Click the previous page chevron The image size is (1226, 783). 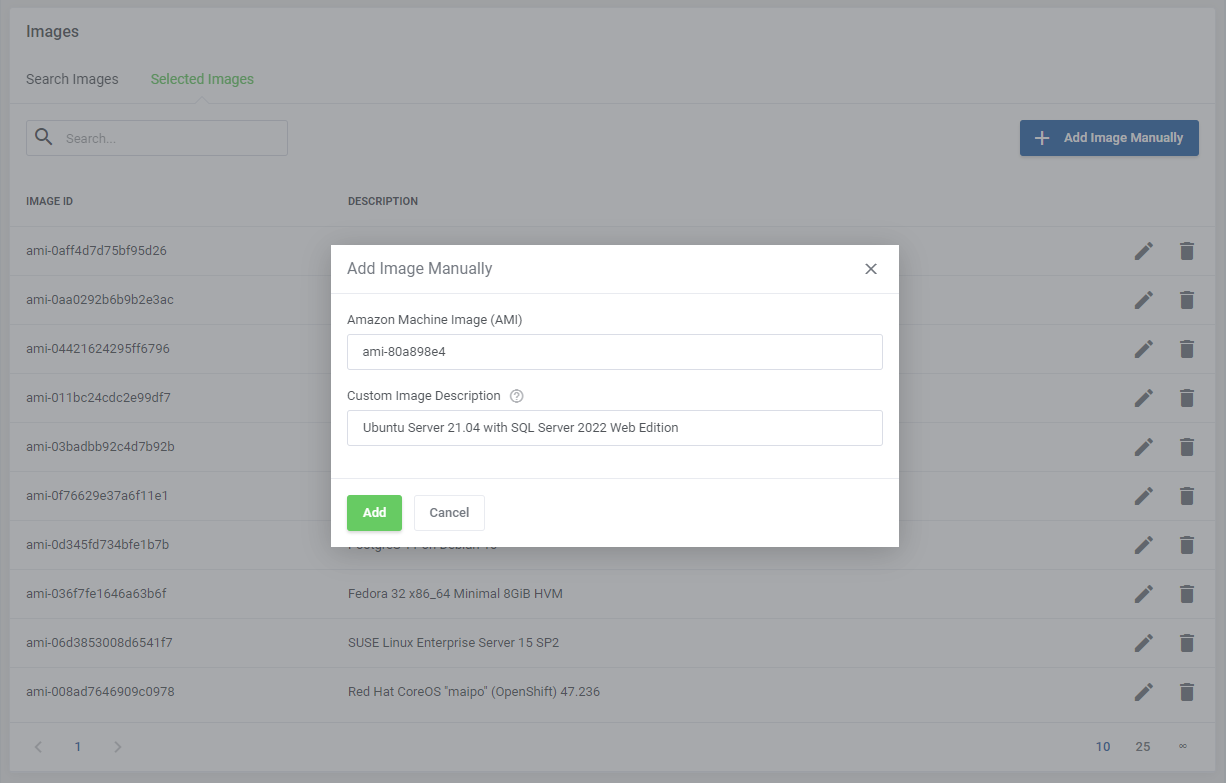[x=38, y=746]
